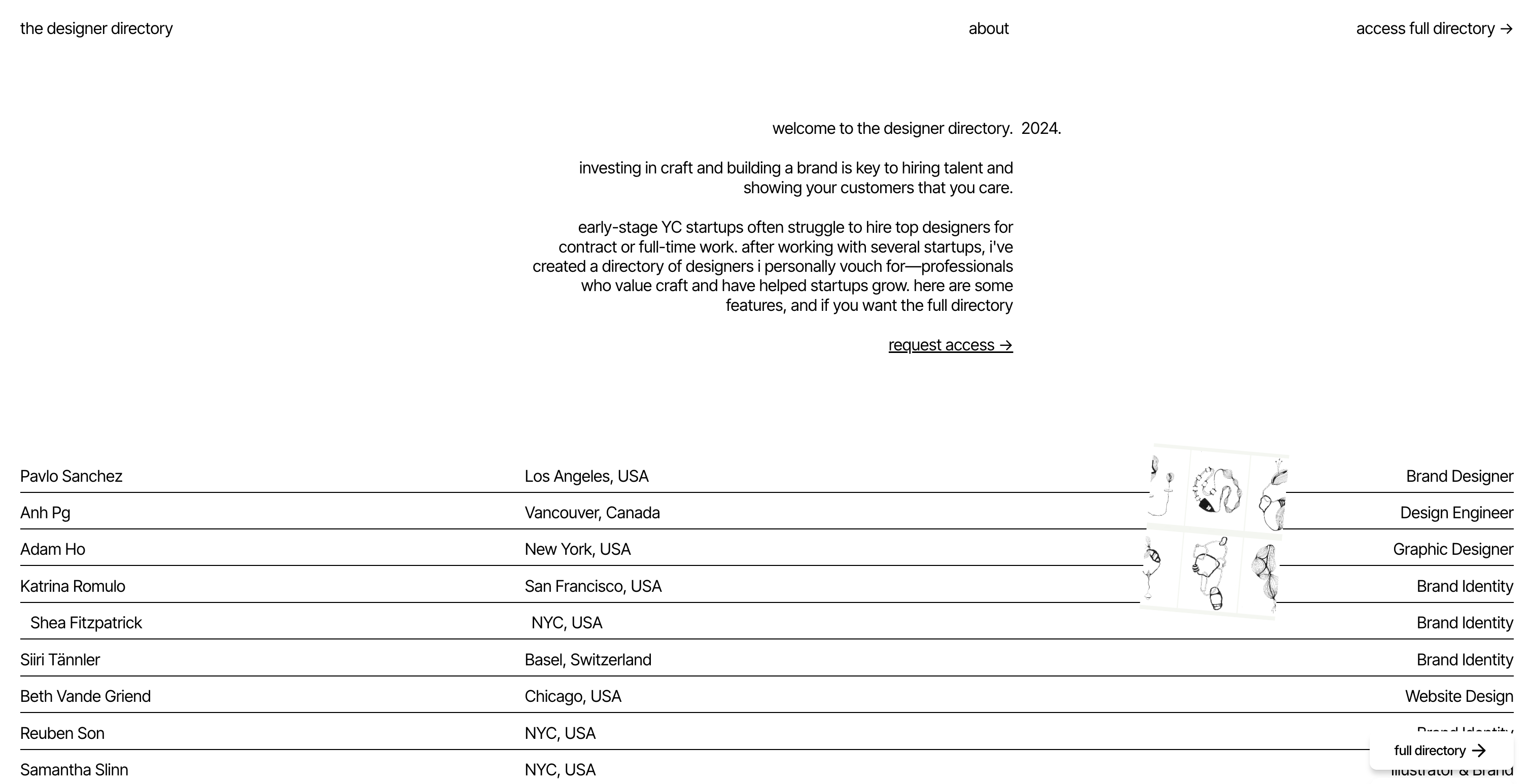Viewport: 1530px width, 784px height.
Task: Click 'request access →' hyperlink
Action: pyautogui.click(x=951, y=345)
